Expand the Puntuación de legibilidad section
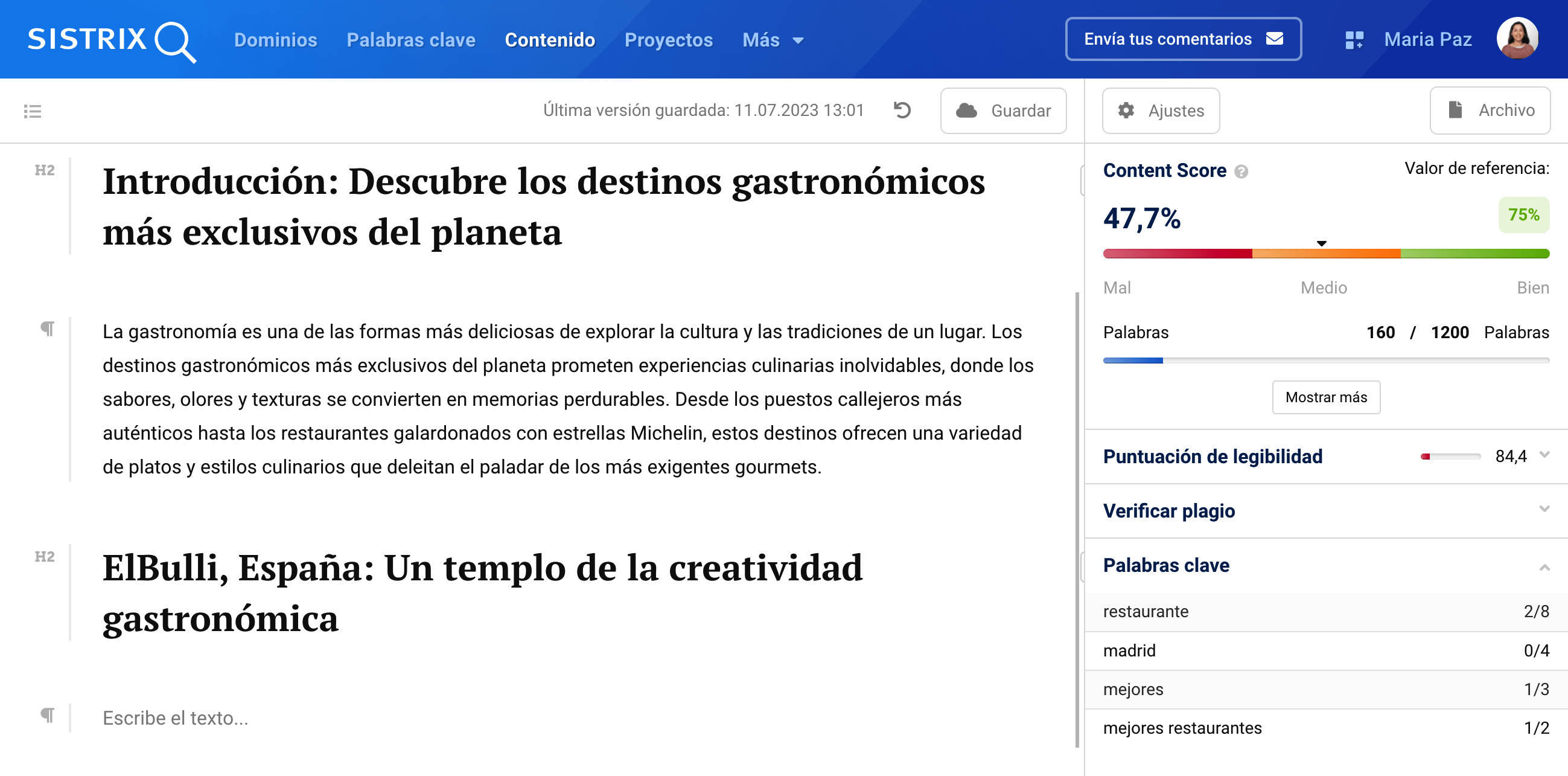The image size is (1568, 776). coord(1544,454)
